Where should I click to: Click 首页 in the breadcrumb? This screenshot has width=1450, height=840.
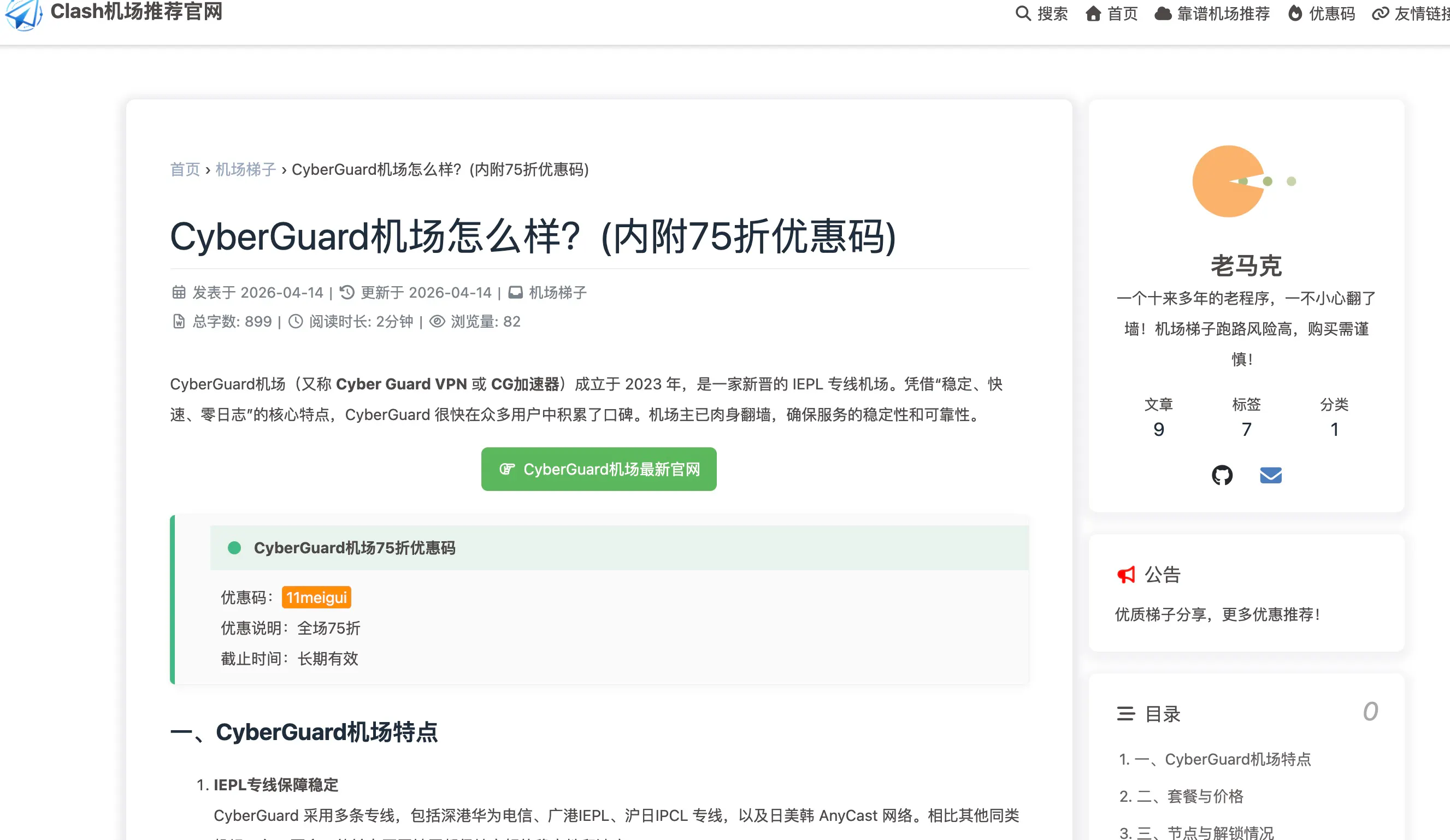pos(185,169)
